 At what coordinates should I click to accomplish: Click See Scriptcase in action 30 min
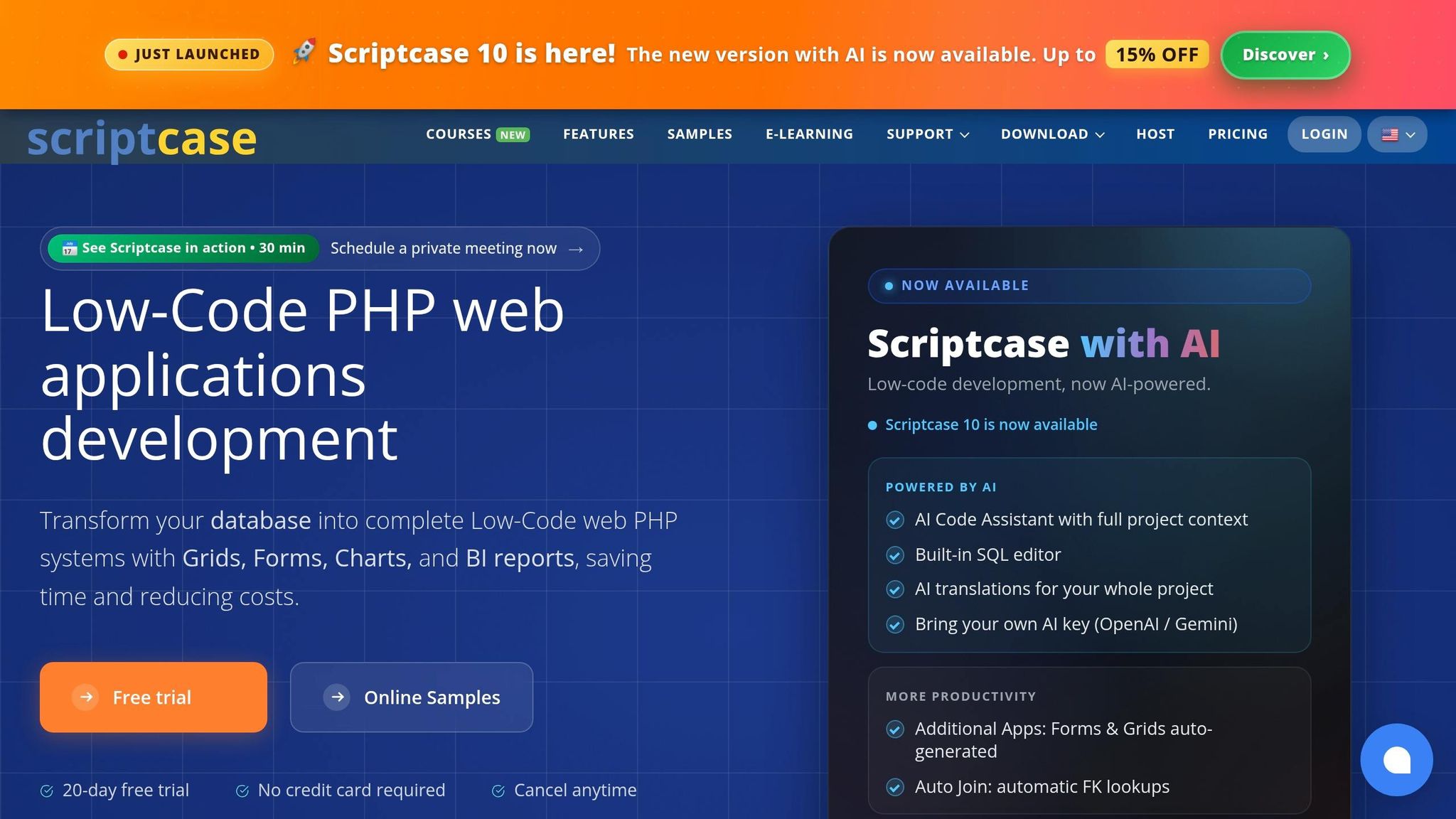(183, 248)
